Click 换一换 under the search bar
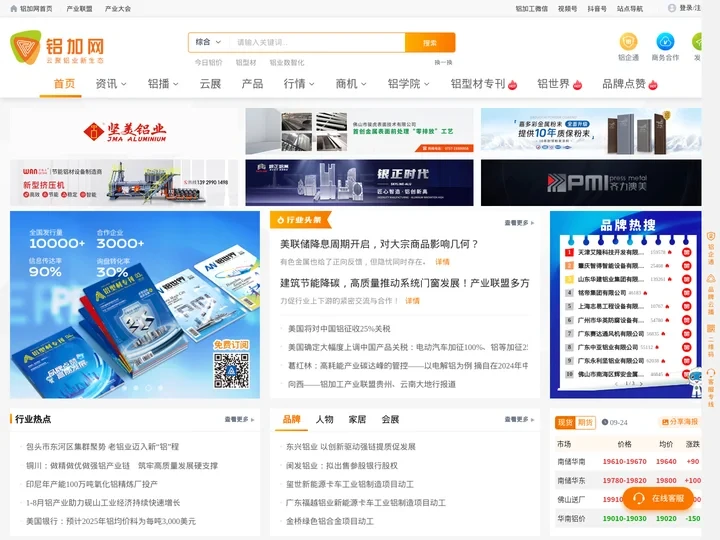720x540 pixels. (443, 62)
